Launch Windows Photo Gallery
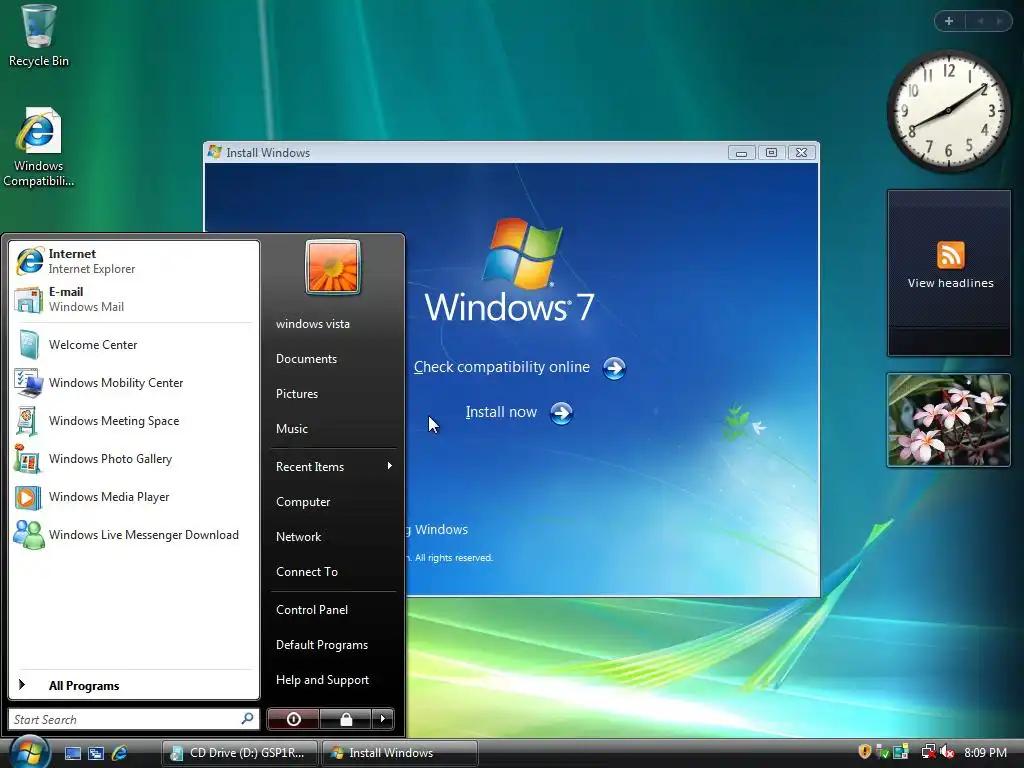The image size is (1024, 768). click(133, 458)
